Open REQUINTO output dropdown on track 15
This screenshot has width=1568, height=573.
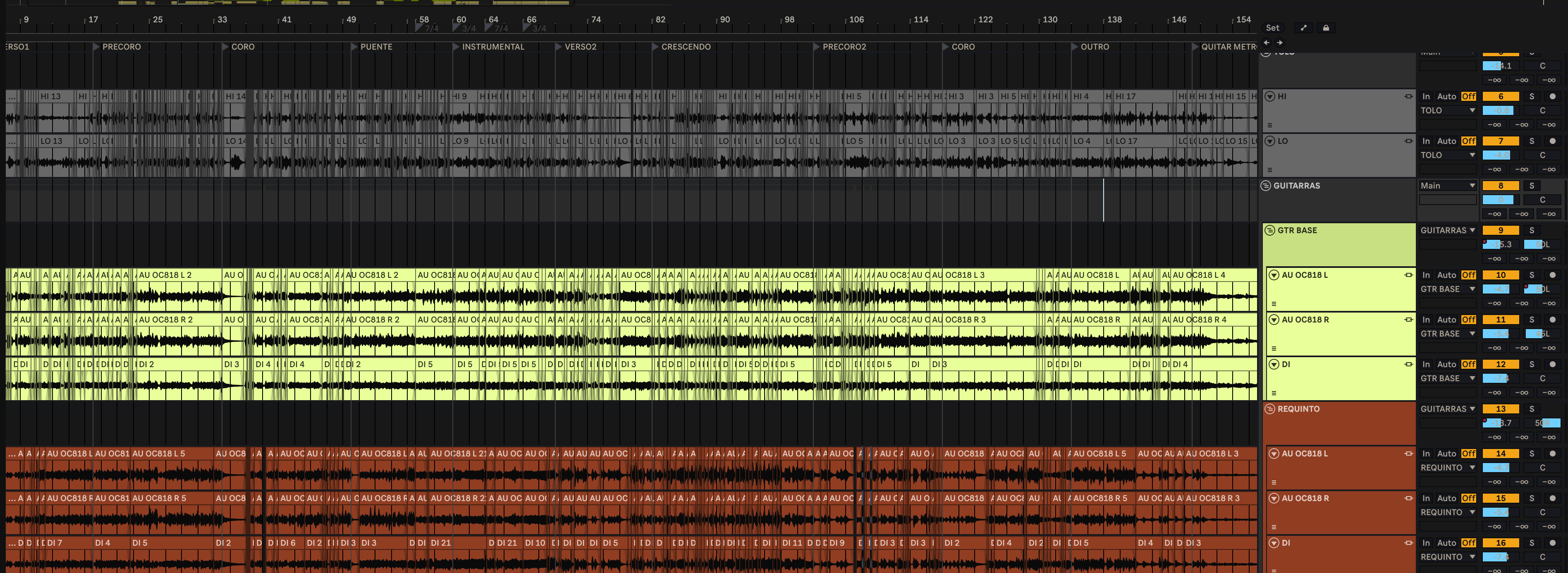pos(1448,512)
